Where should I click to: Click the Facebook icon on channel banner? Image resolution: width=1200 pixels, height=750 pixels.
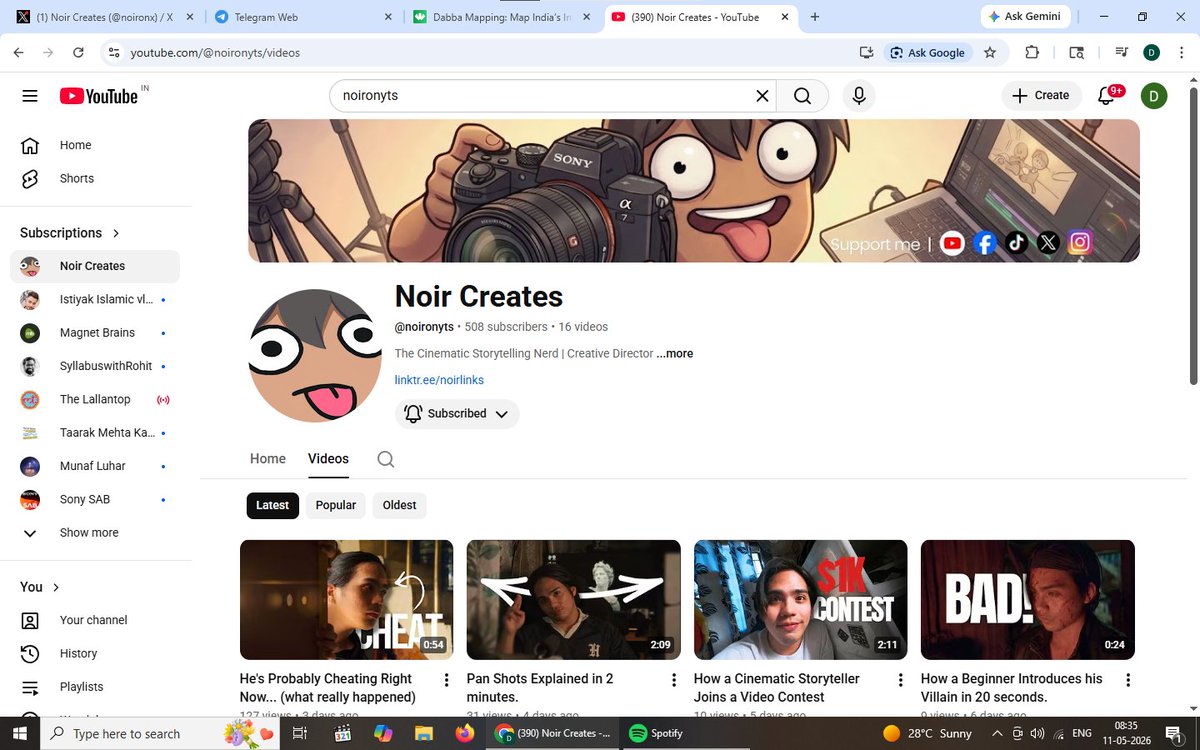pyautogui.click(x=984, y=243)
